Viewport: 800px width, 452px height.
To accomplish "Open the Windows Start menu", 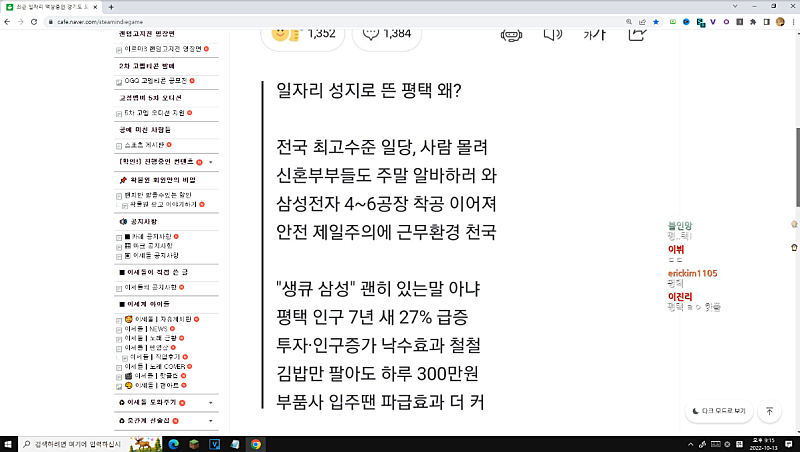I will [x=8, y=444].
